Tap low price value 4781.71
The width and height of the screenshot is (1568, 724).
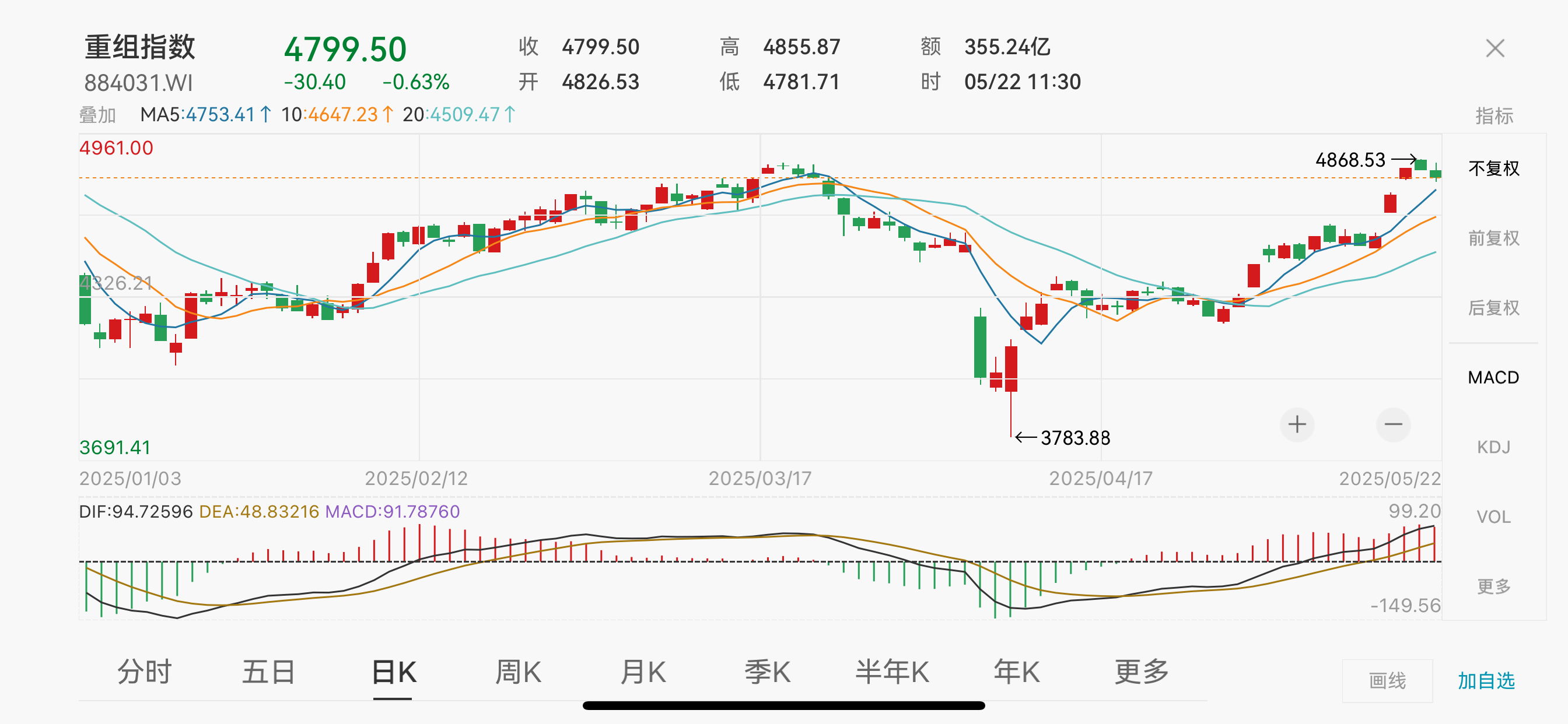coord(801,82)
